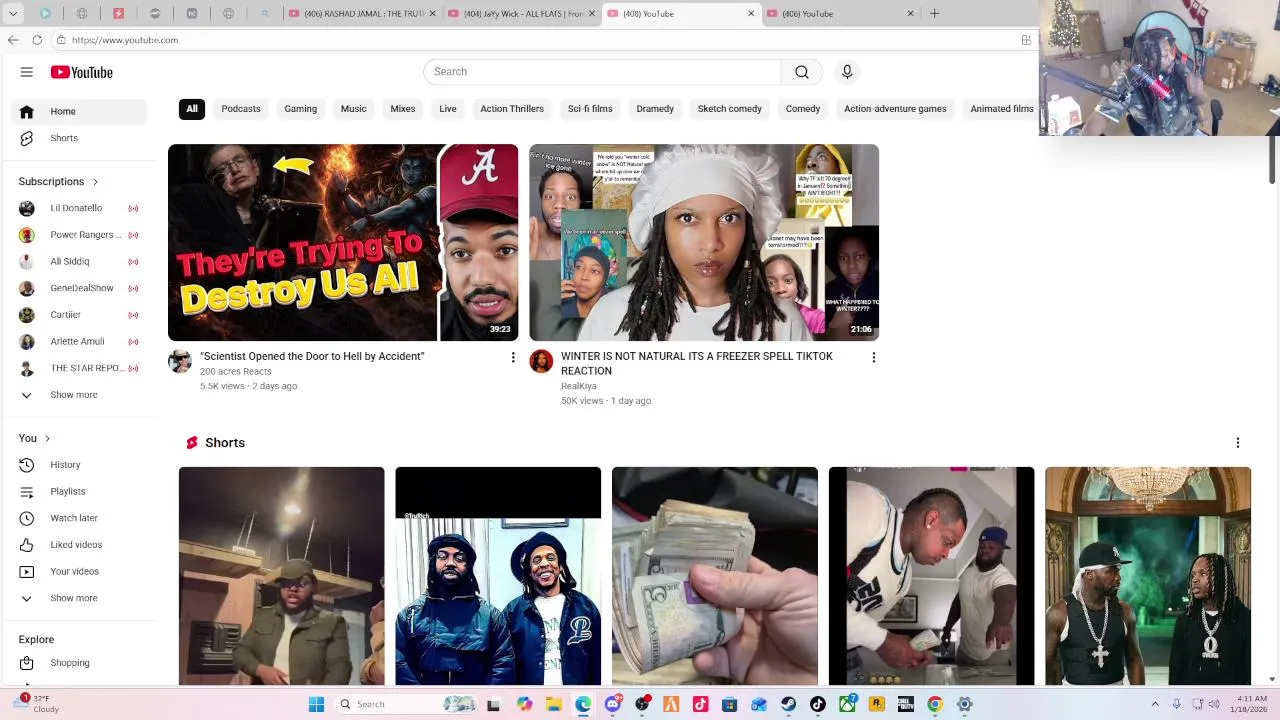Open Shorts section more options menu

tap(1237, 443)
